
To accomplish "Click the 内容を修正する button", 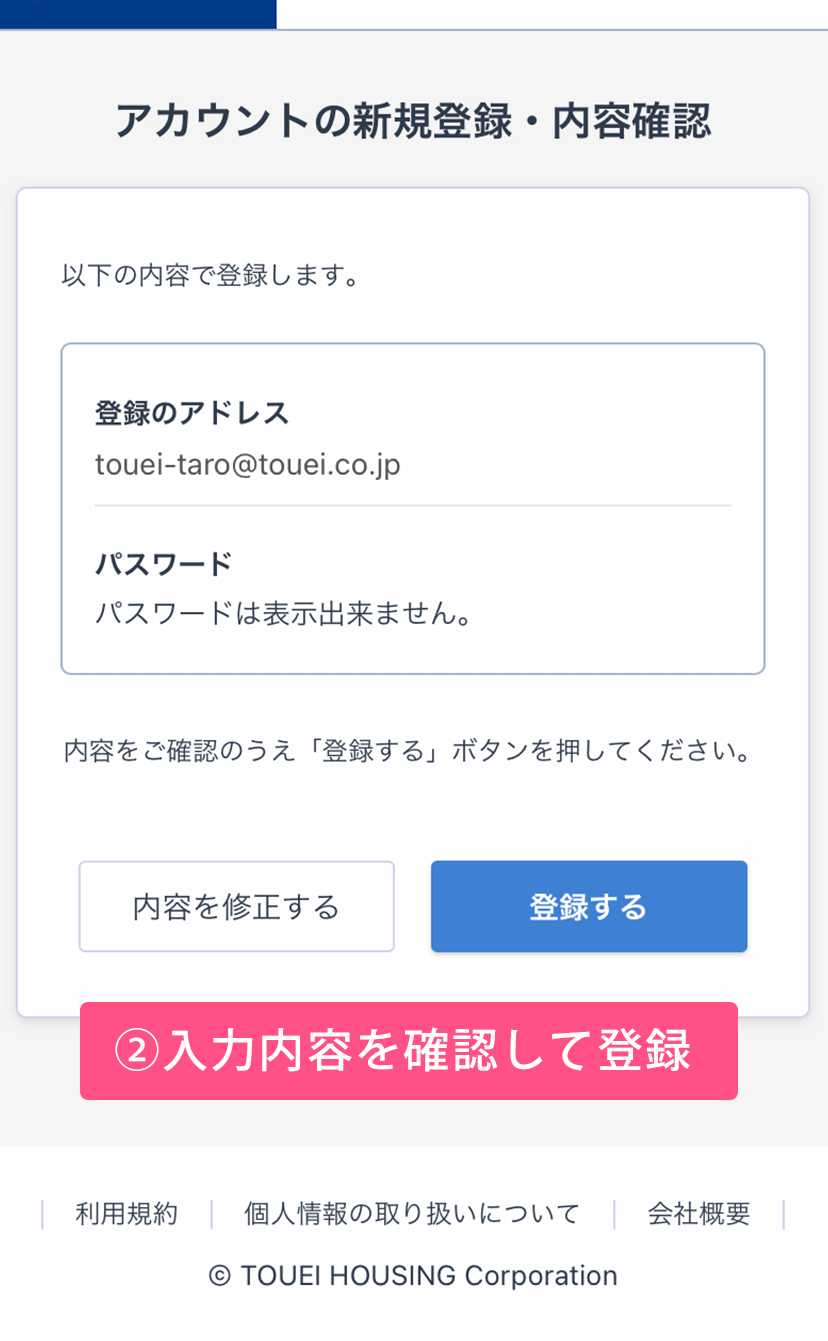I will [x=236, y=907].
